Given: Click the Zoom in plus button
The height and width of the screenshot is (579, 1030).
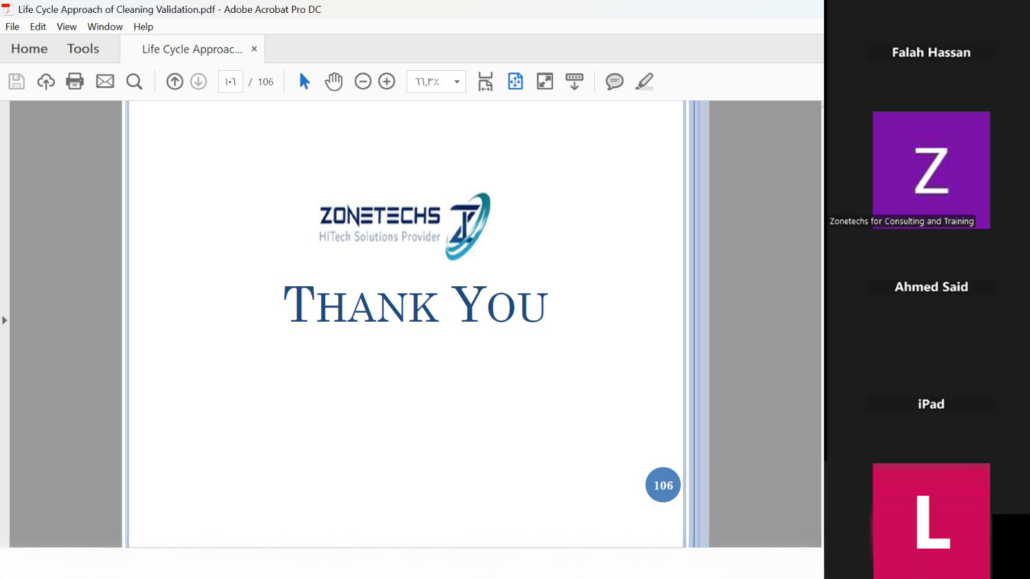Looking at the screenshot, I should (387, 82).
